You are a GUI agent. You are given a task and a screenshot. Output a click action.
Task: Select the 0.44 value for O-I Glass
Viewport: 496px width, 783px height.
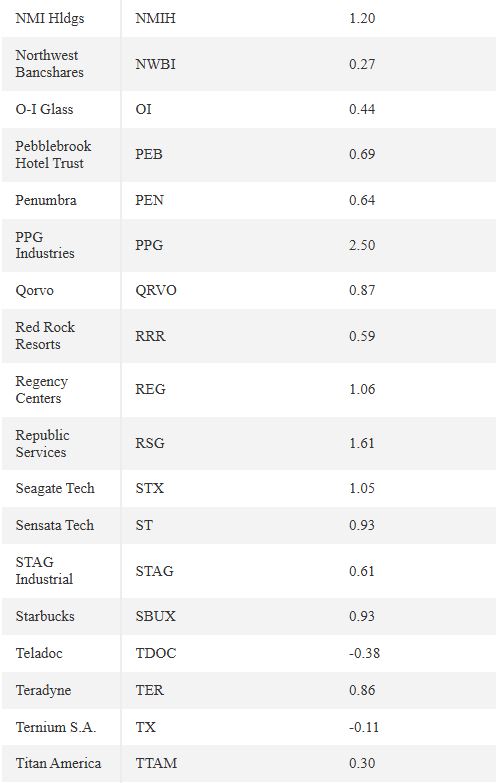tap(362, 109)
